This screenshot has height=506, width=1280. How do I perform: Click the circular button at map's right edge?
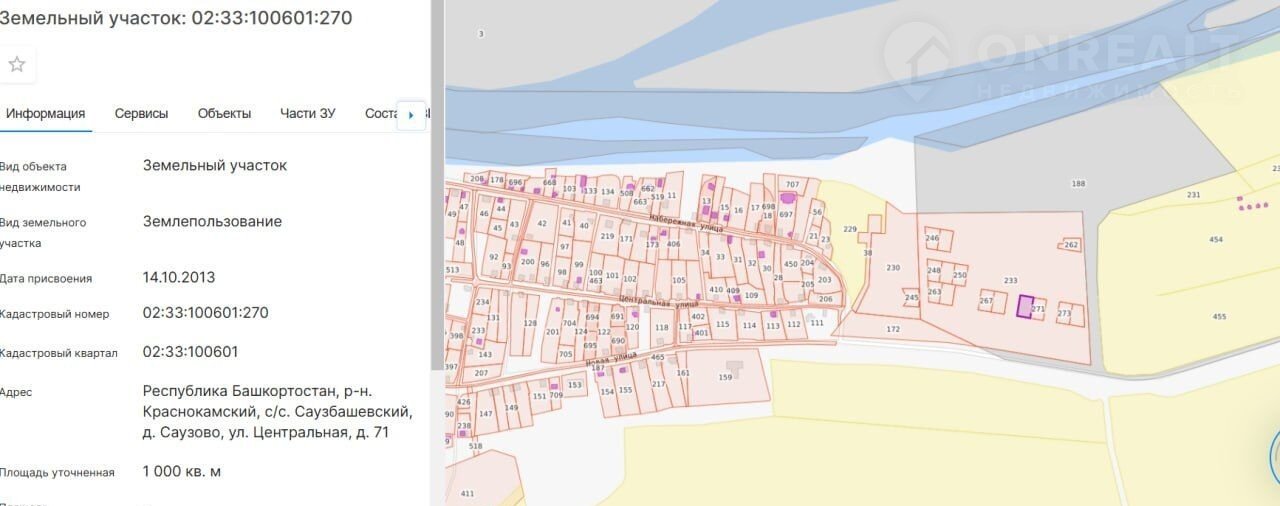(x=1275, y=455)
